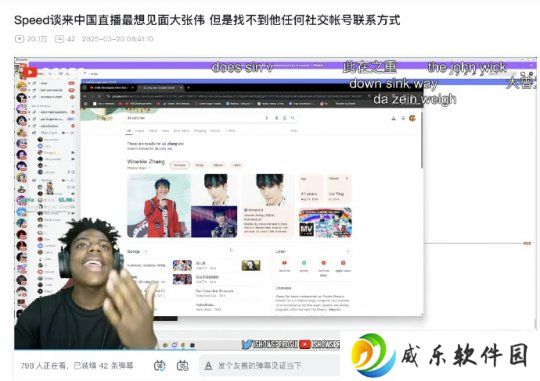This screenshot has height=381, width=540.
Task: Click the thumbnail of singer in red jacket
Action: coord(159,206)
